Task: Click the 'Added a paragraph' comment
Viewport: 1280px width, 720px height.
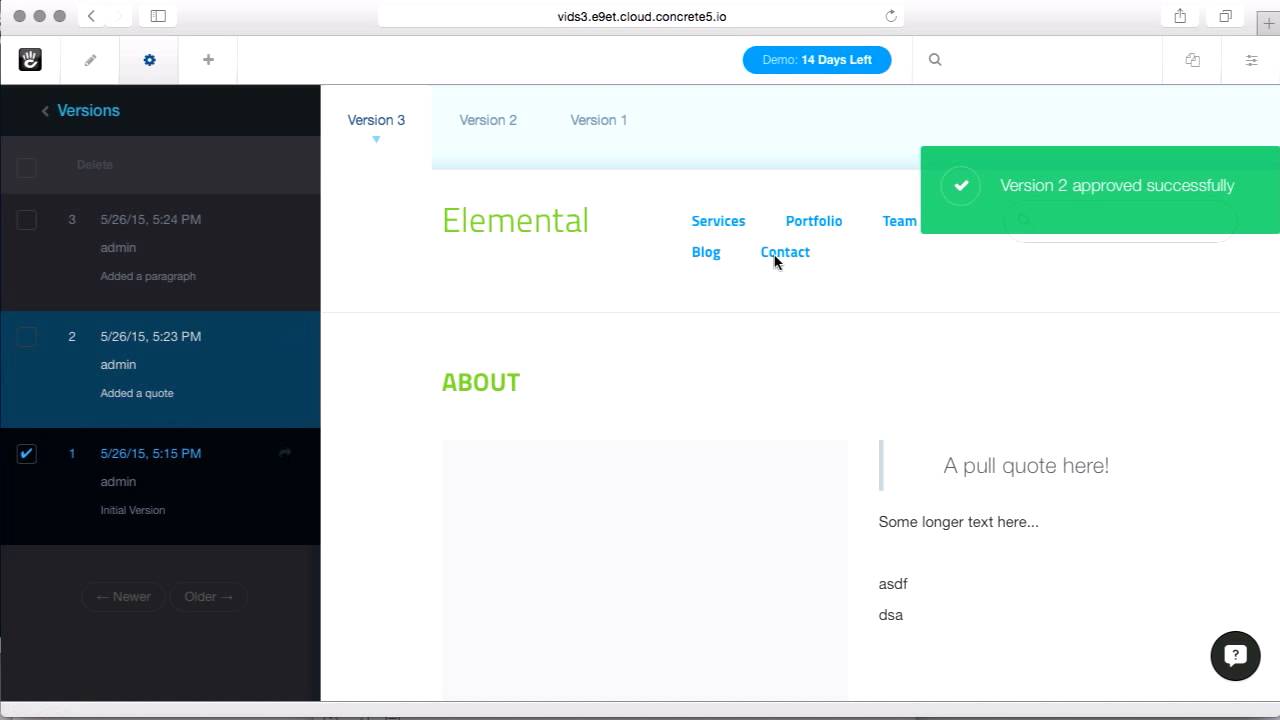Action: 148,276
